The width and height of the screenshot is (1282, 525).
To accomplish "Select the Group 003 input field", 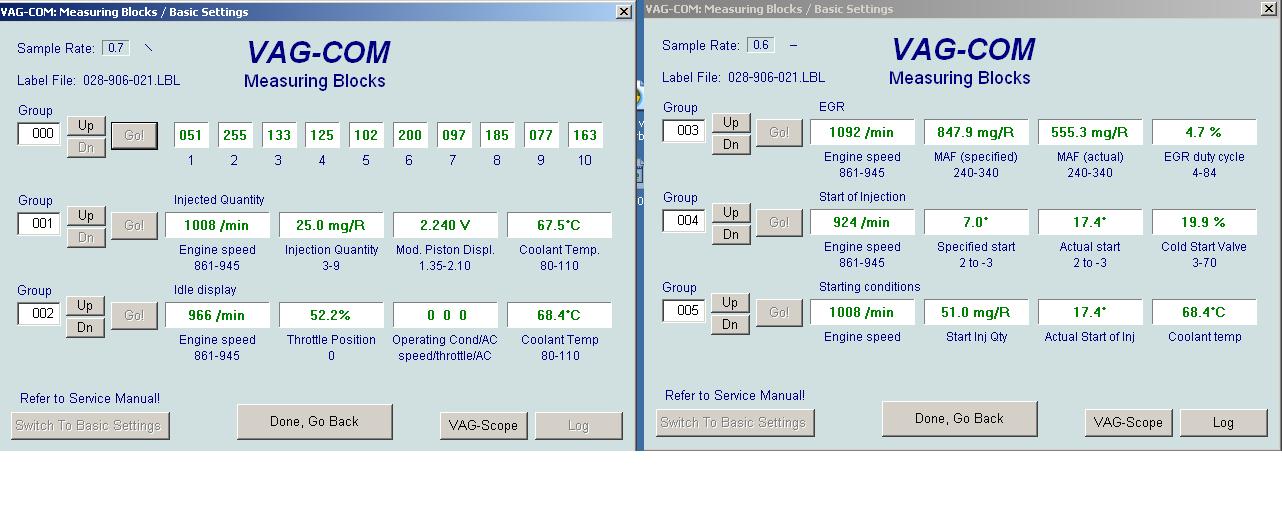I will coord(684,131).
